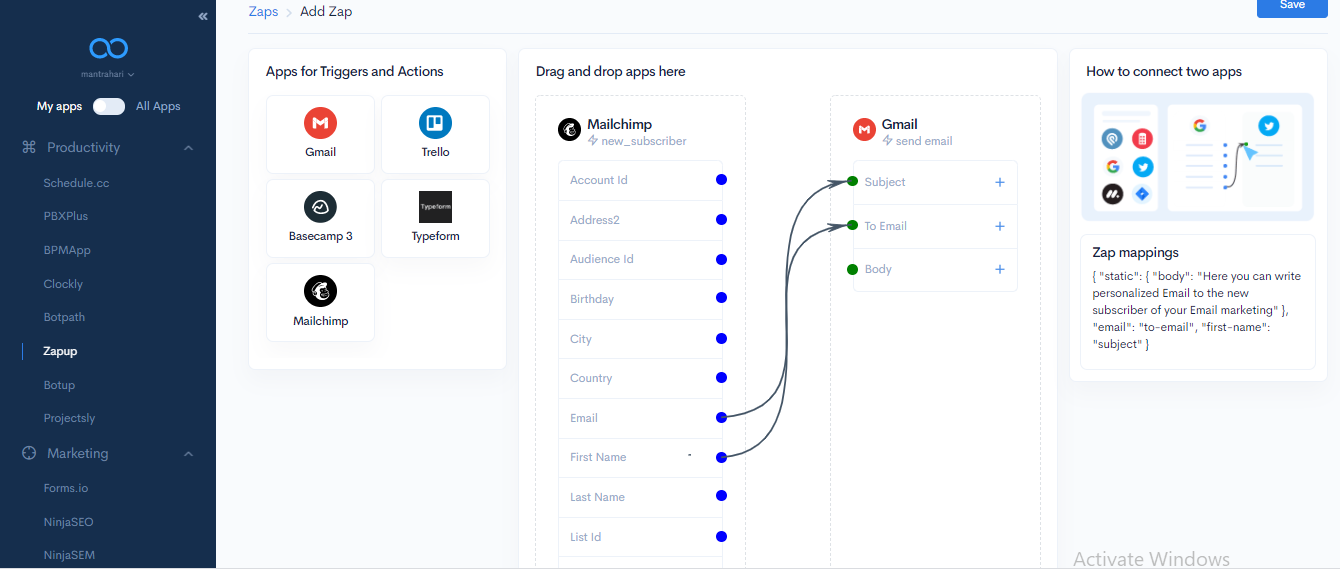
Task: Click the Body field in Gmail card
Action: [935, 269]
